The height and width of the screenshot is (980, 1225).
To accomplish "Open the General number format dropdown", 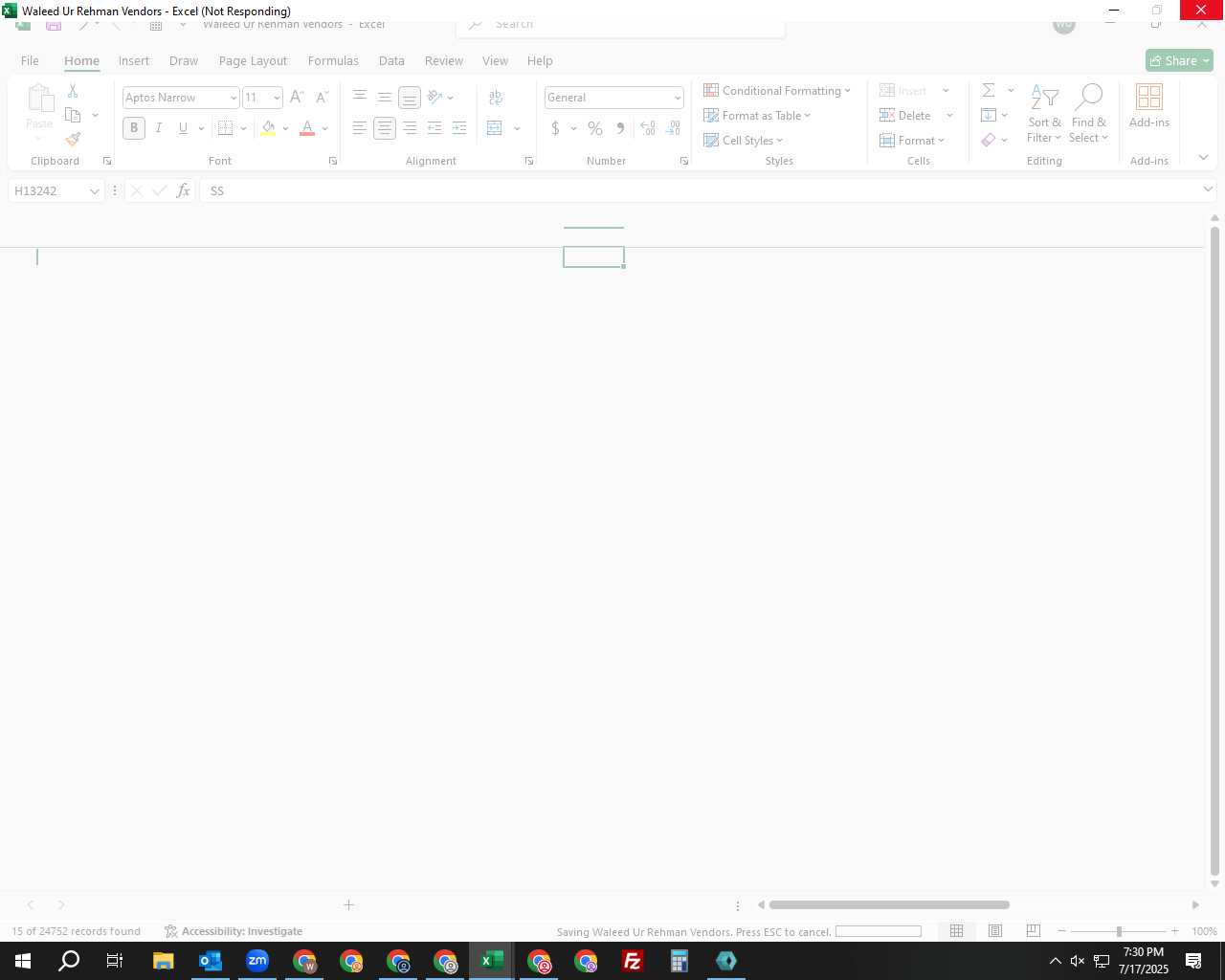I will pos(678,98).
